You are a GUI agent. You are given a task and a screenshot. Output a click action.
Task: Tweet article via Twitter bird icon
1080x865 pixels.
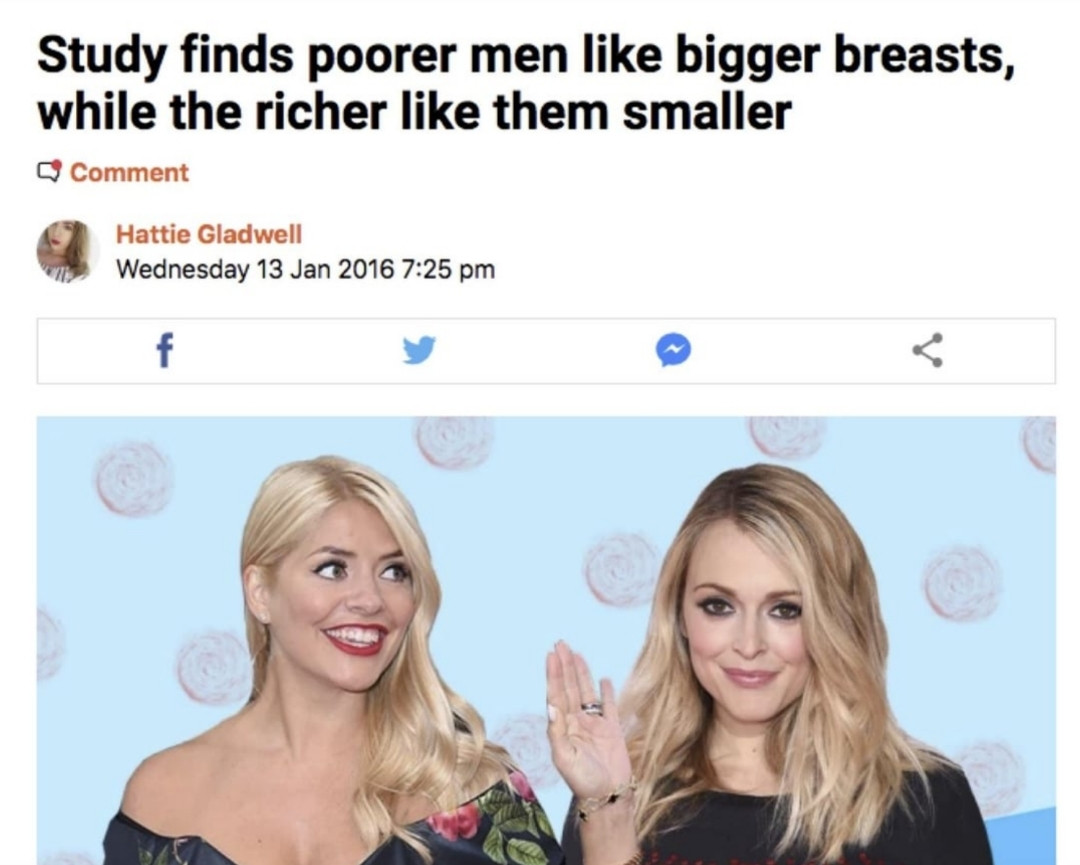(419, 351)
